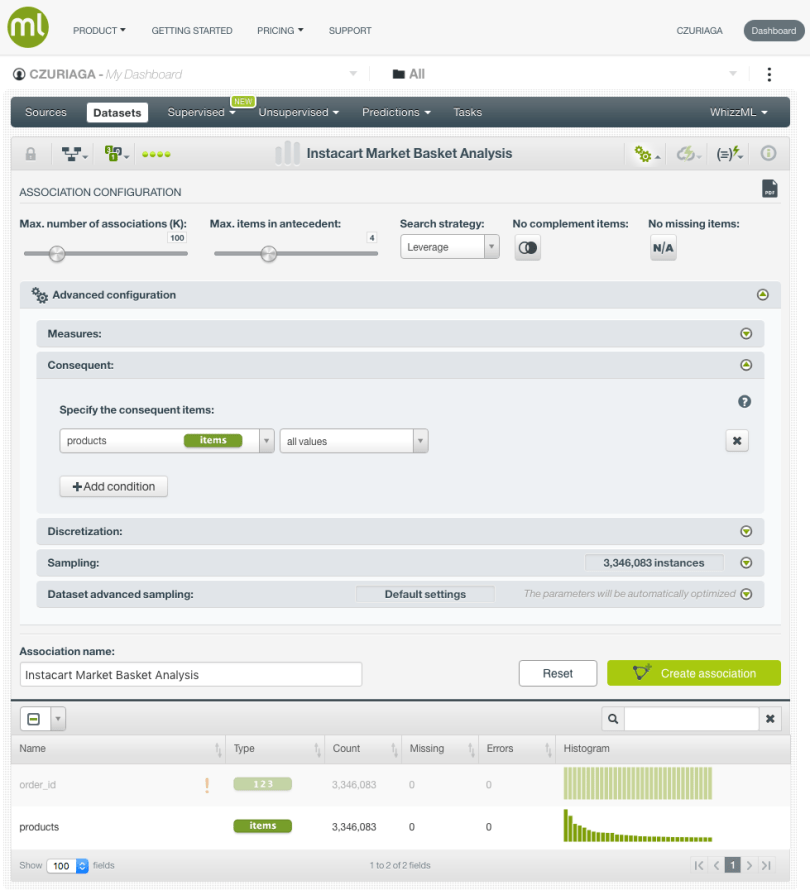
Task: Open the Supervised menu
Action: pos(201,113)
